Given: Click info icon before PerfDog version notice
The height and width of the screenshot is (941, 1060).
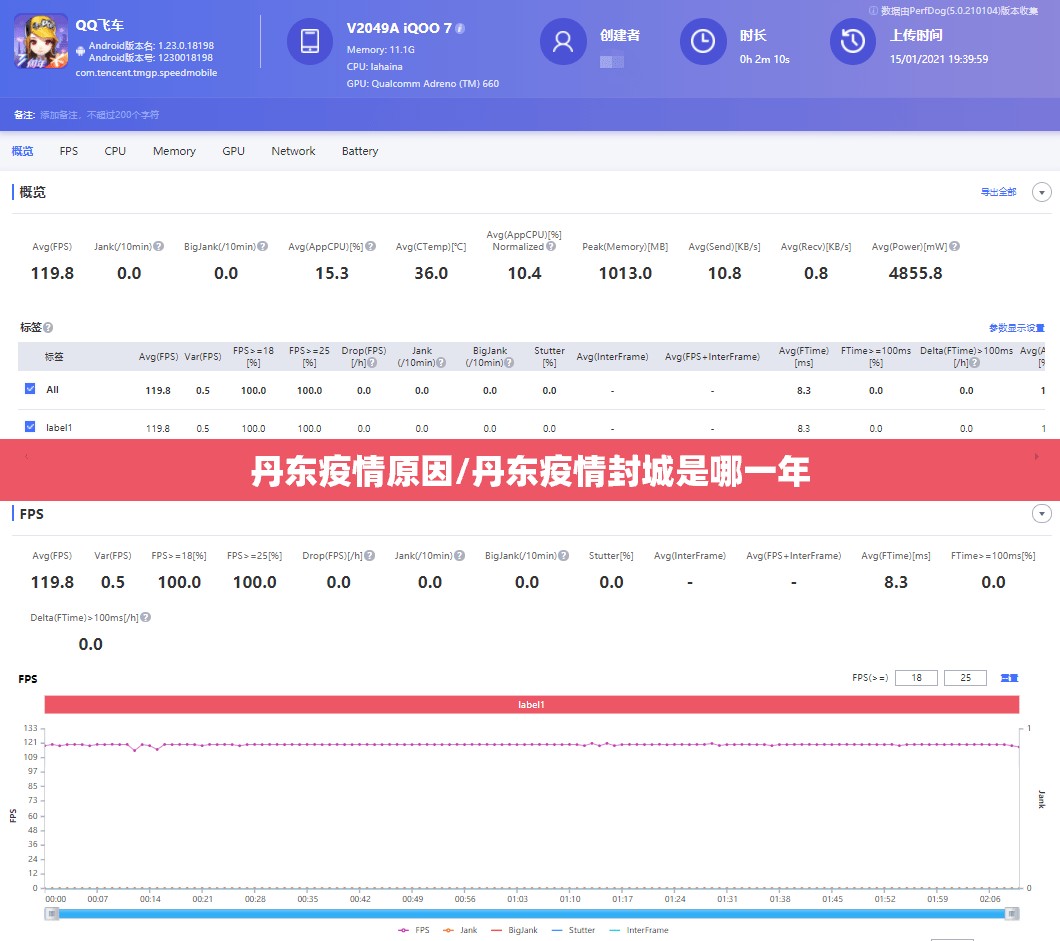Looking at the screenshot, I should click(873, 10).
